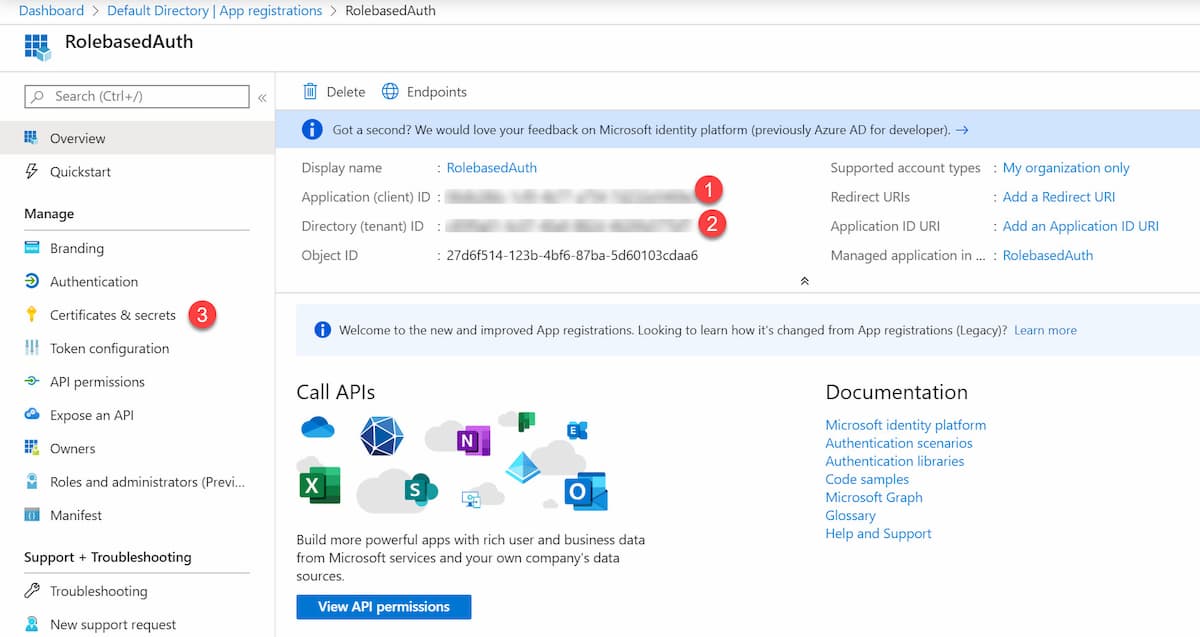
Task: Open Glossary documentation link
Action: click(850, 515)
